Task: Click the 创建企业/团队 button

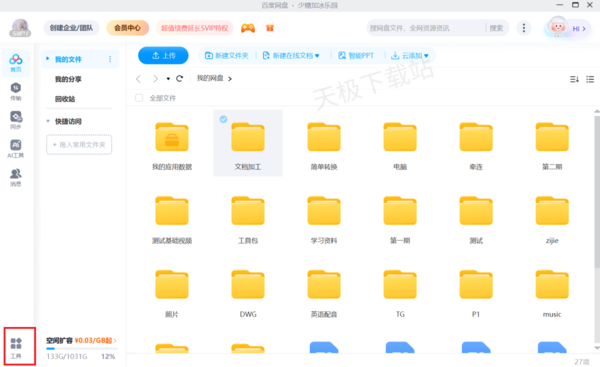Action: click(x=71, y=28)
